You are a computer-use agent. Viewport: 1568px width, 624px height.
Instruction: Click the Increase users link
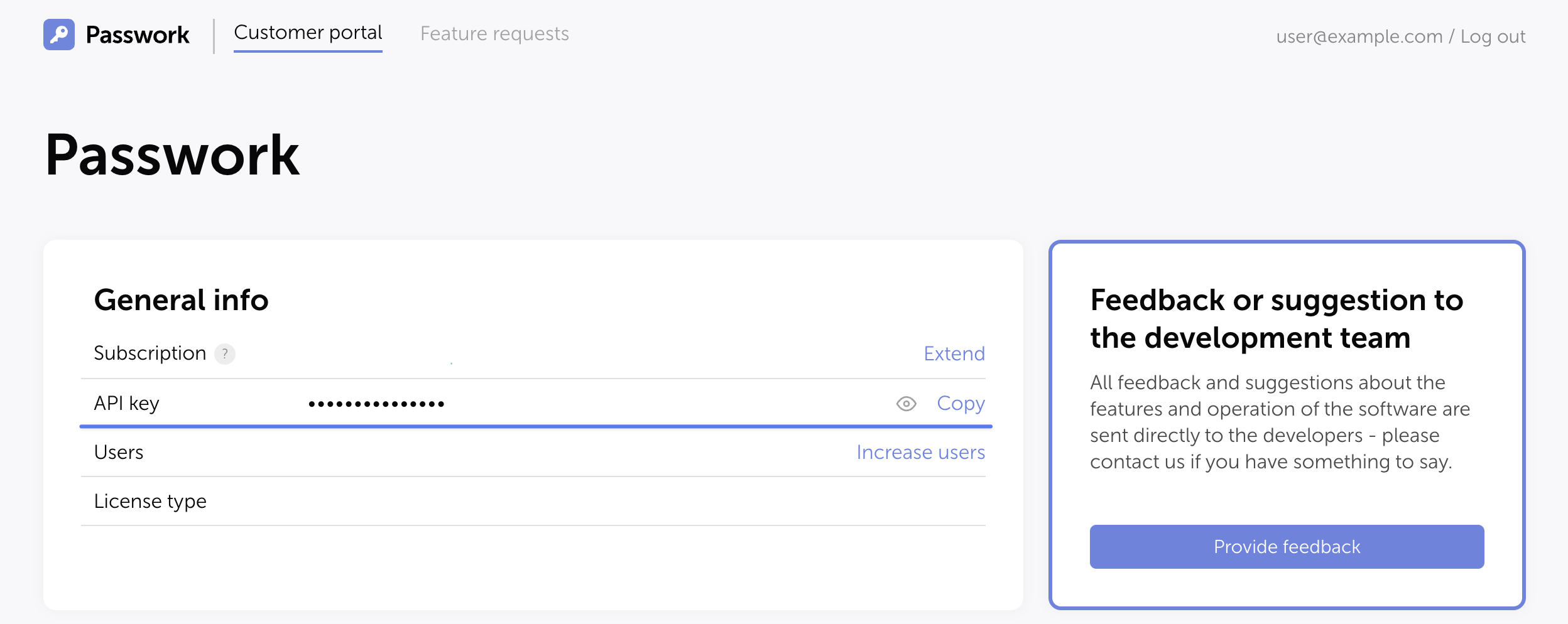click(x=920, y=452)
